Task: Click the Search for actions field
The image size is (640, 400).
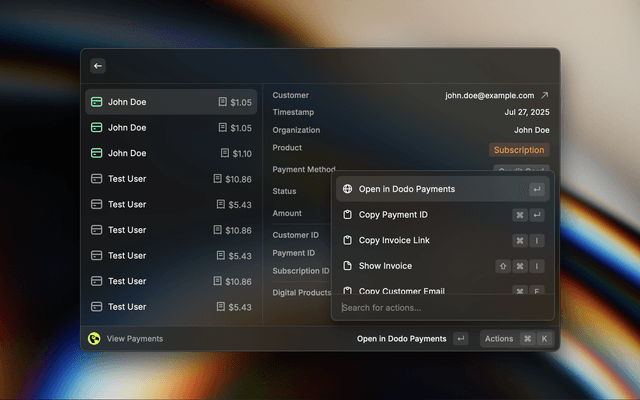Action: (x=442, y=308)
